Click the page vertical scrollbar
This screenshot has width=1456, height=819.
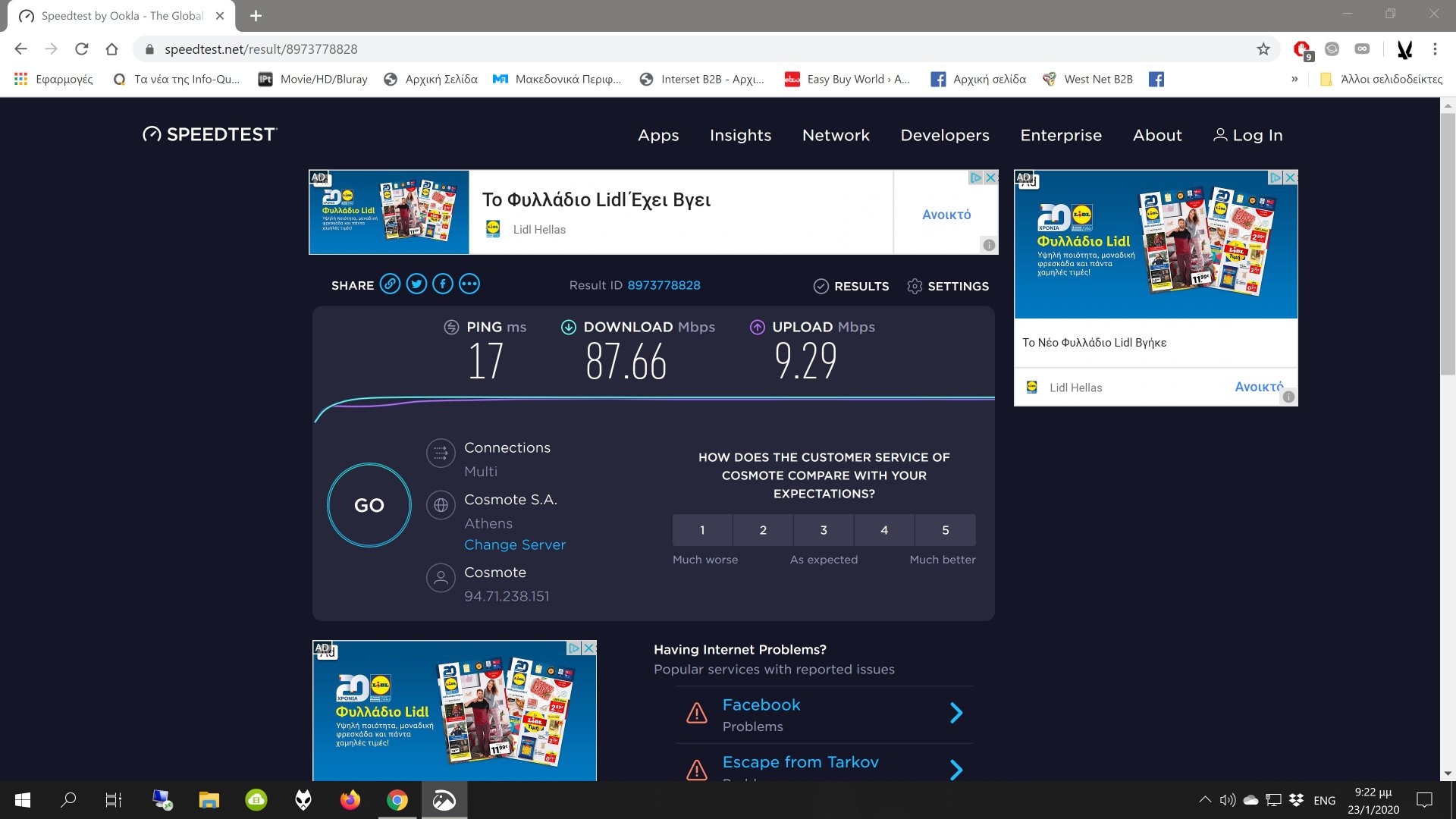pos(1448,243)
